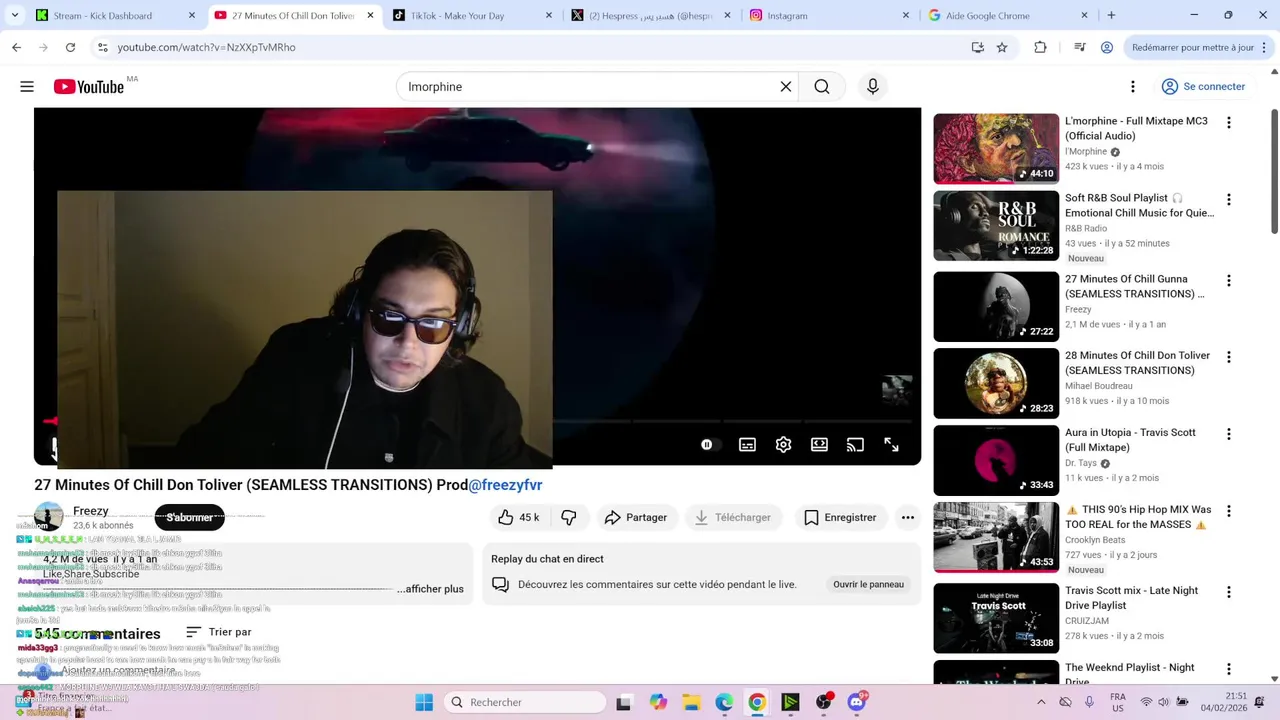
Task: Subscribe to Freezy with S'abonner
Action: coord(189,517)
